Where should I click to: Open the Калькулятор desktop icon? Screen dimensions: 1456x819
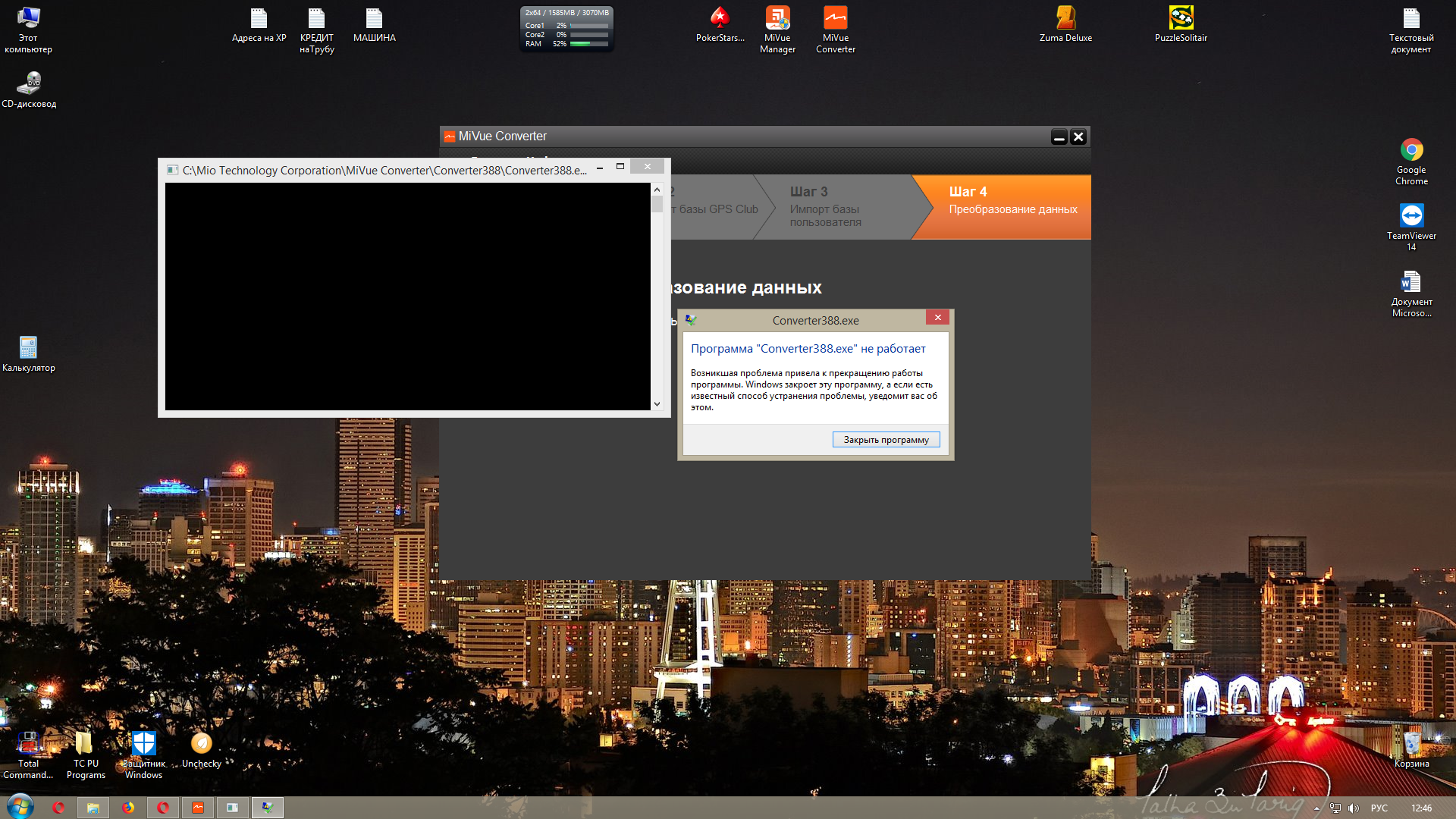pyautogui.click(x=28, y=349)
